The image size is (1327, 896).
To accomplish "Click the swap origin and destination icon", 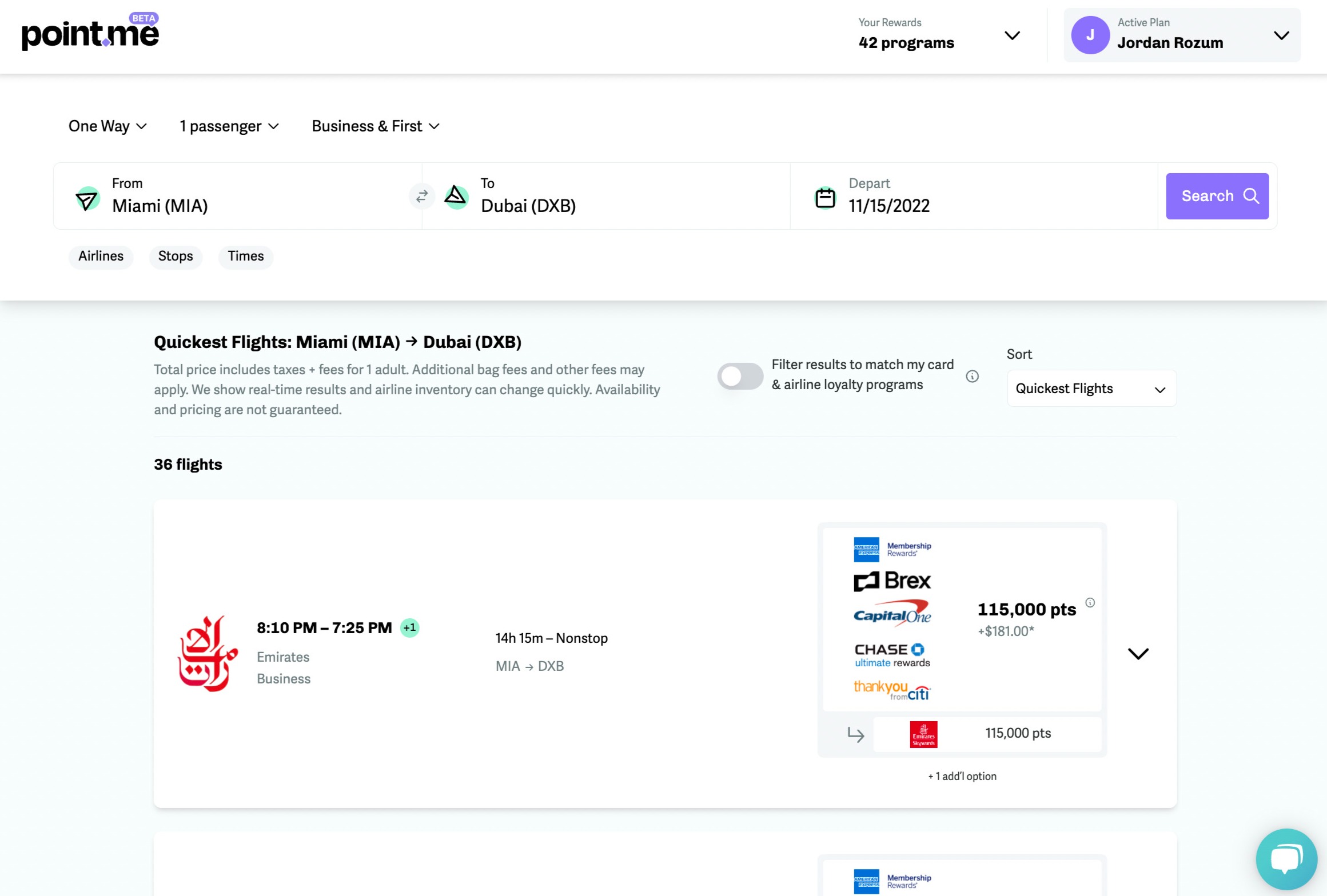I will click(x=422, y=197).
